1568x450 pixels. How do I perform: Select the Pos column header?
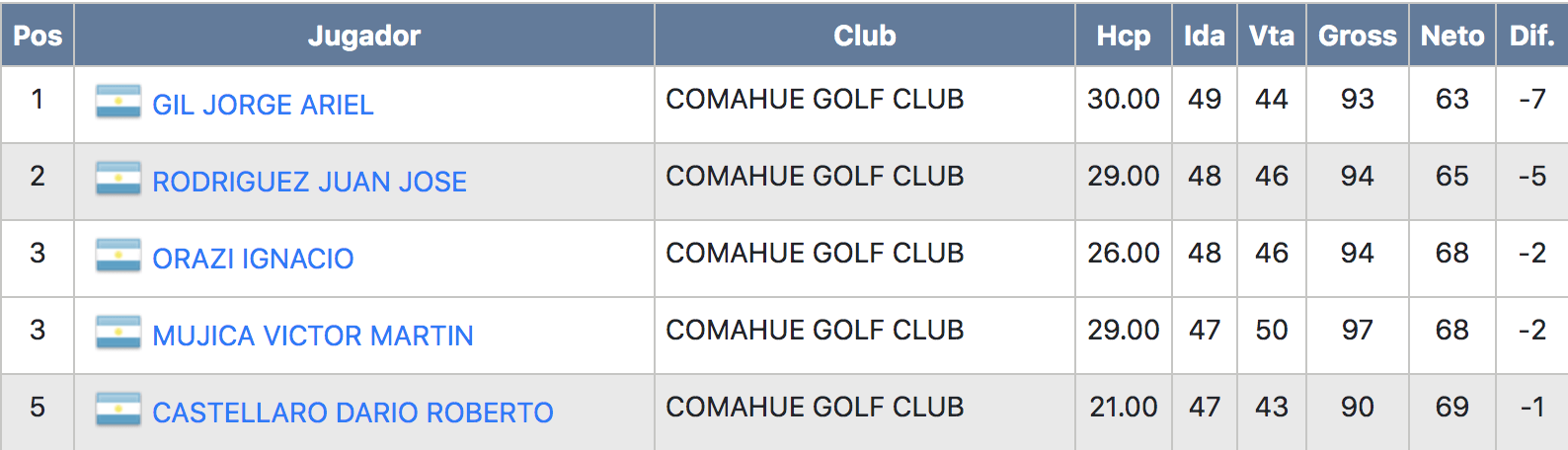[x=38, y=36]
